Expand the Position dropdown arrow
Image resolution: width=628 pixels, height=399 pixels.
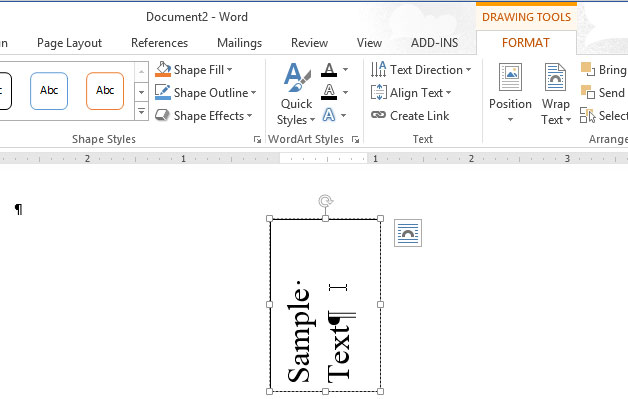click(510, 119)
